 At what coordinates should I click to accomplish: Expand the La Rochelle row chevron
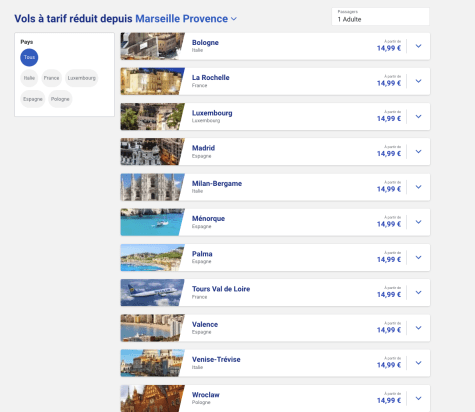(x=419, y=81)
